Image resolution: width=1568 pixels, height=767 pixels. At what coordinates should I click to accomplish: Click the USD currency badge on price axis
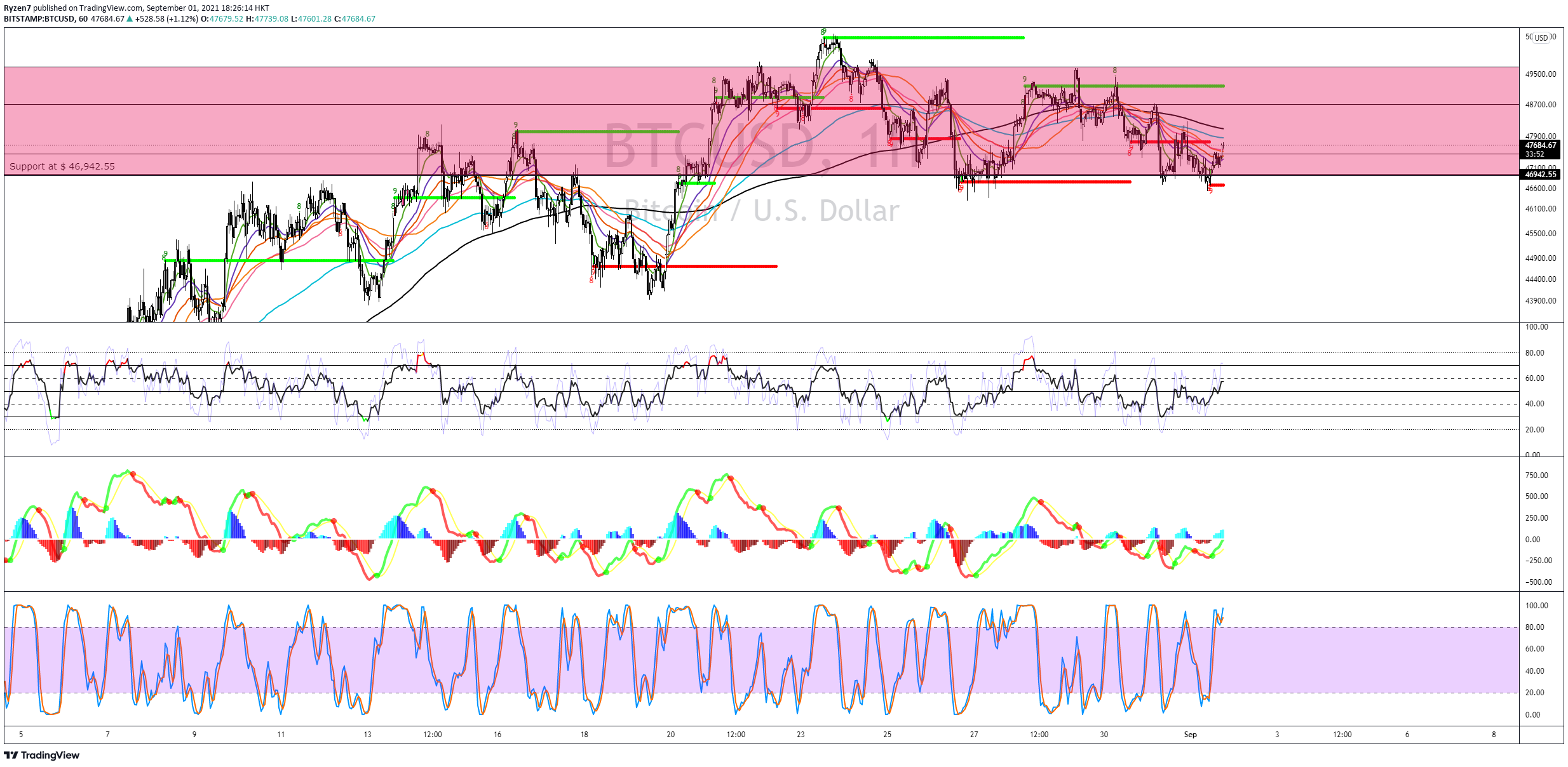[1541, 37]
